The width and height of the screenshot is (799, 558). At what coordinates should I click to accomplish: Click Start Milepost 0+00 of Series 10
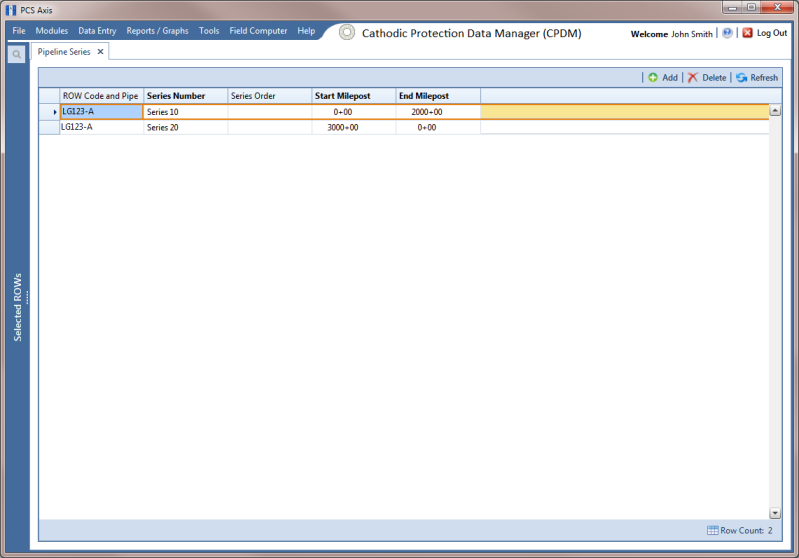pos(354,112)
